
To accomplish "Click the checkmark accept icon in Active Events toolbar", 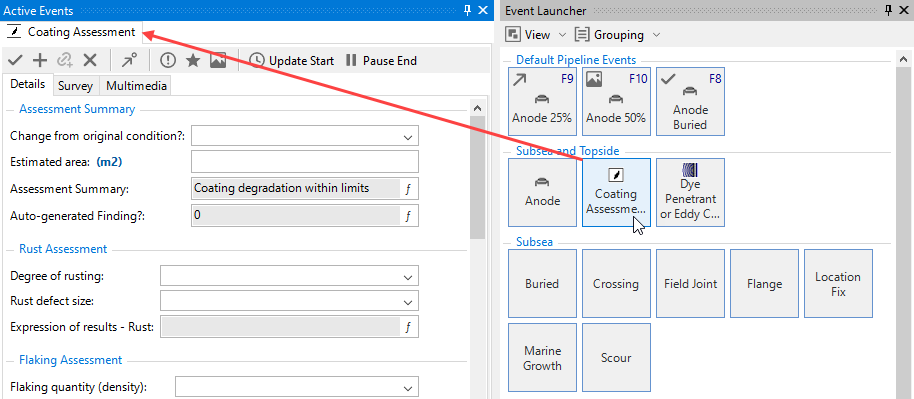I will [16, 60].
